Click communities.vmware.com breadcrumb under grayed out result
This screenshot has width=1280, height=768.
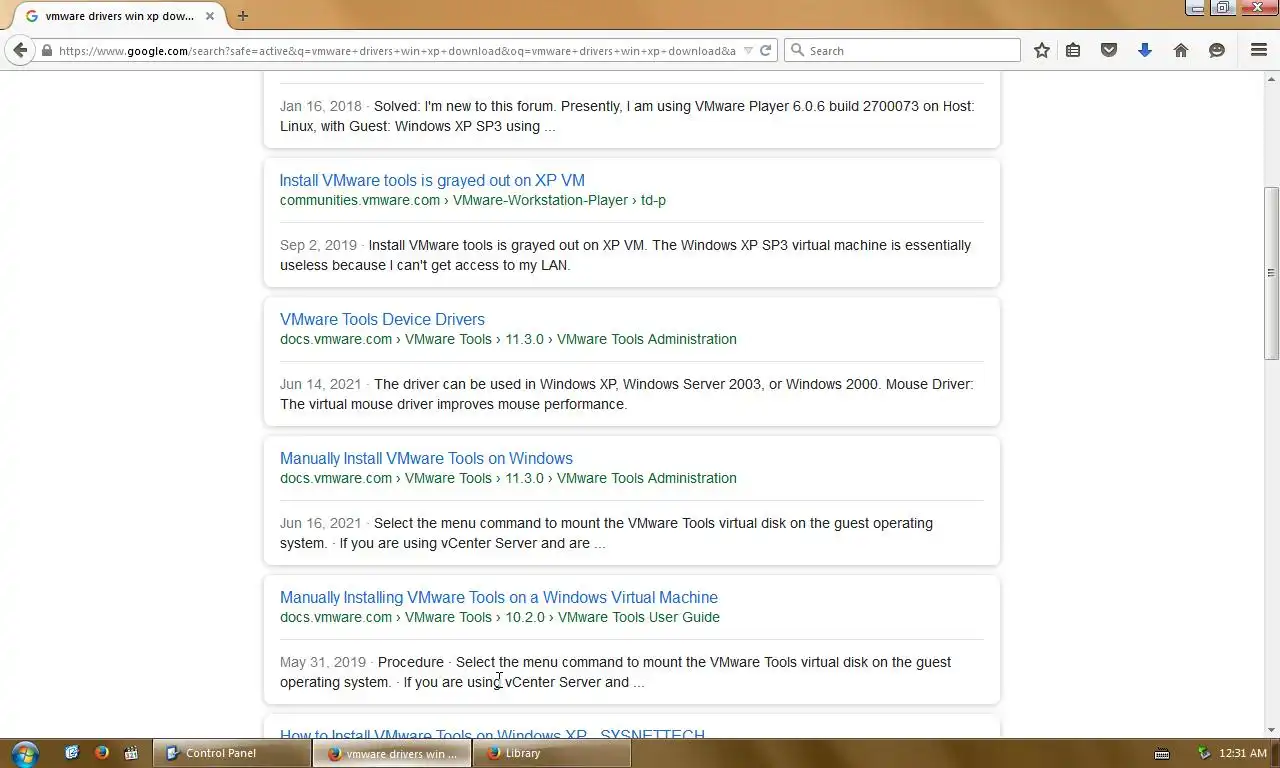[x=473, y=200]
